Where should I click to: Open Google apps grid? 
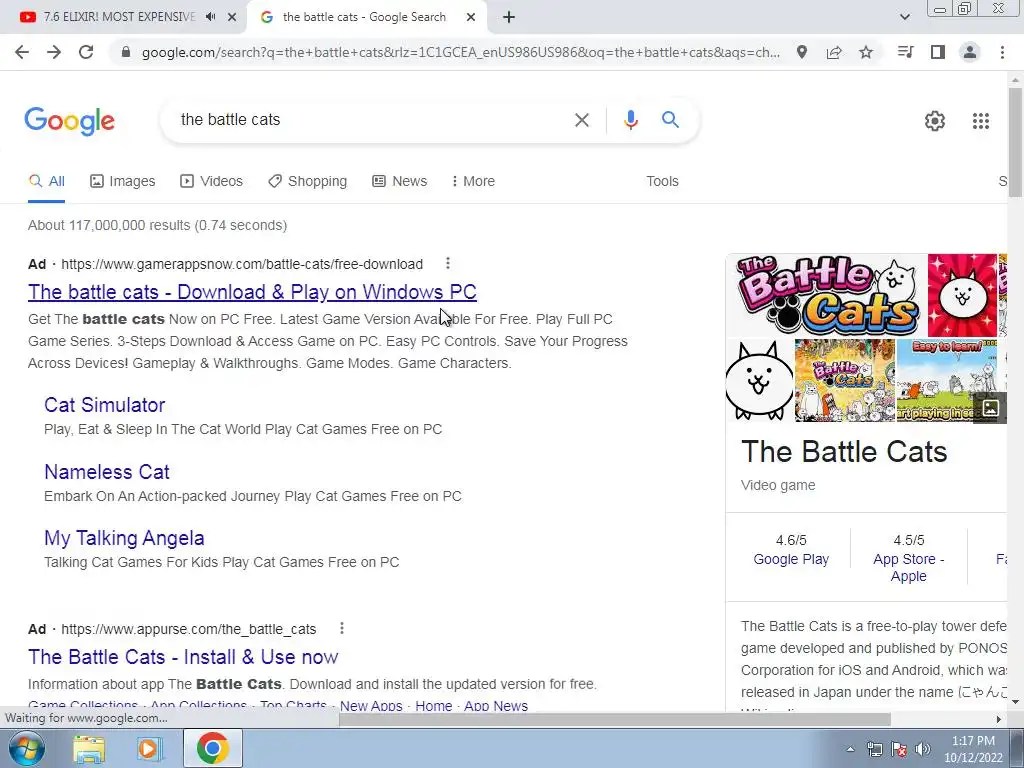981,121
